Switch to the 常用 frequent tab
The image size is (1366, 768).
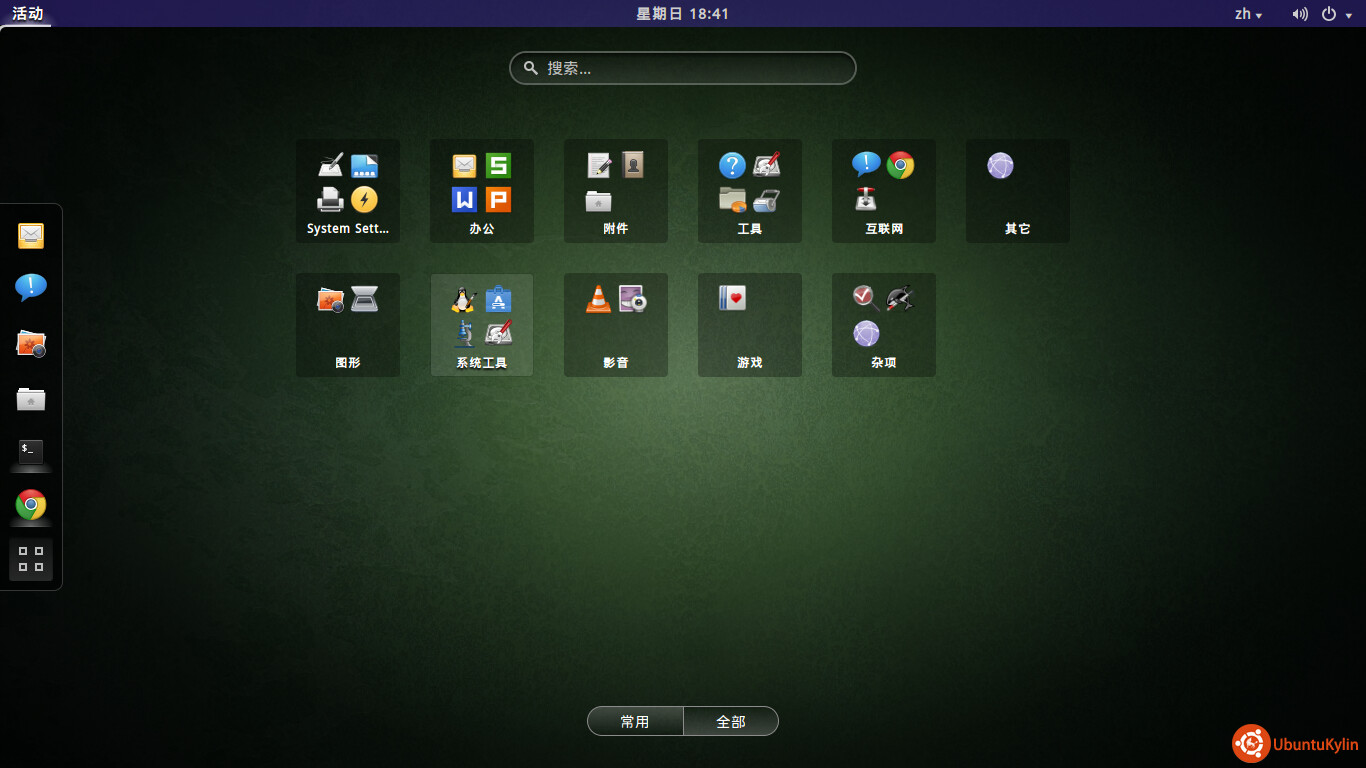pos(635,721)
